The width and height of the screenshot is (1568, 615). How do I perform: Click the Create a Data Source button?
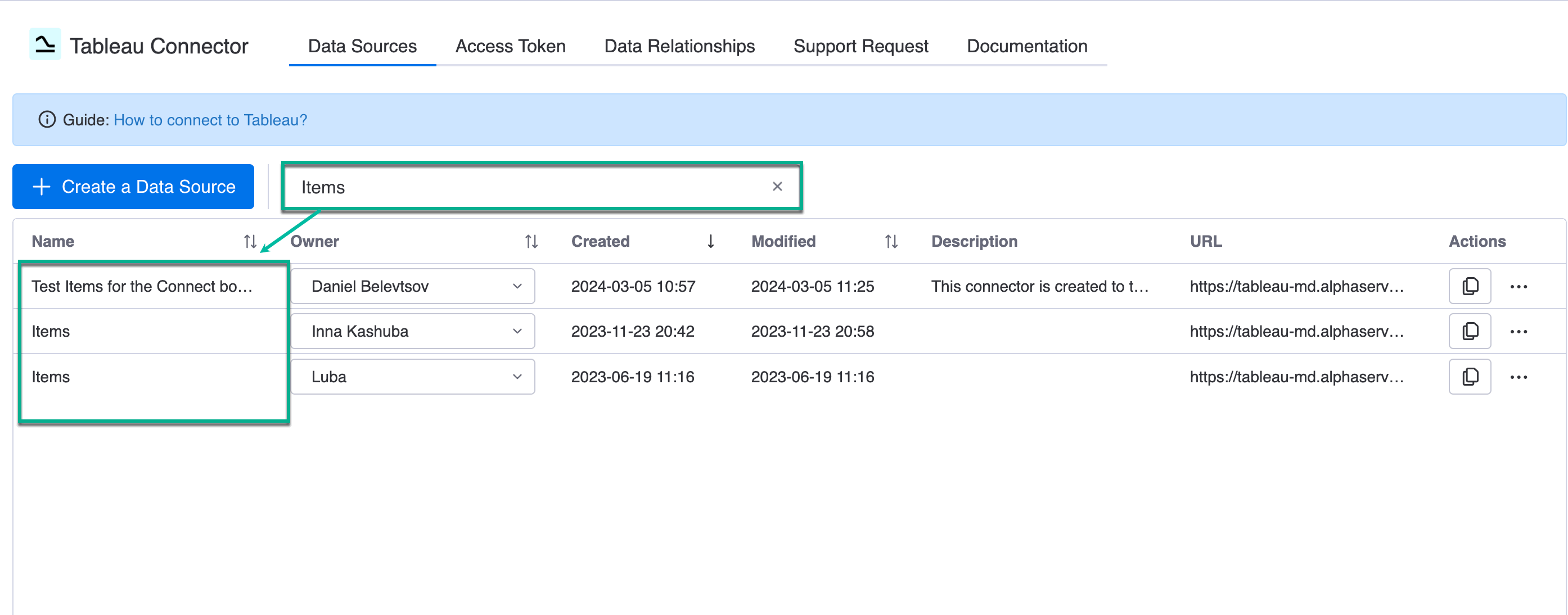click(133, 186)
